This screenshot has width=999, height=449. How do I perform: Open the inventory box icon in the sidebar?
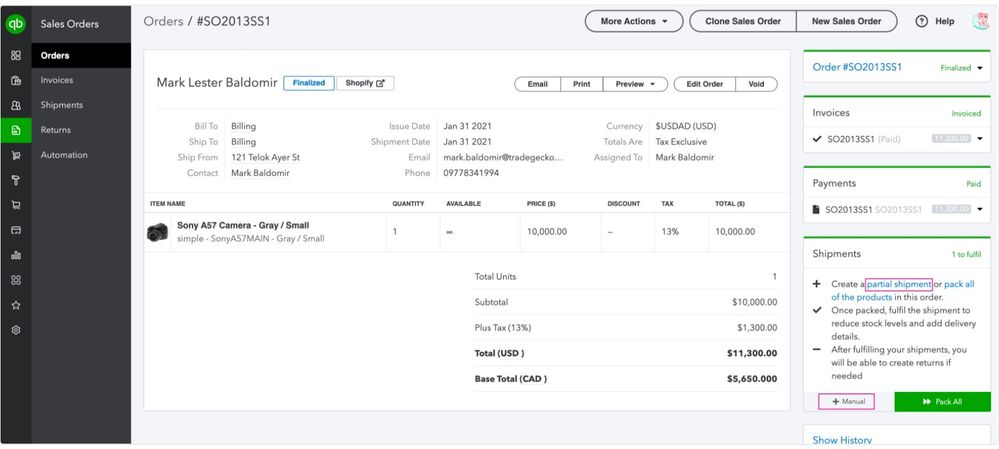click(x=16, y=80)
